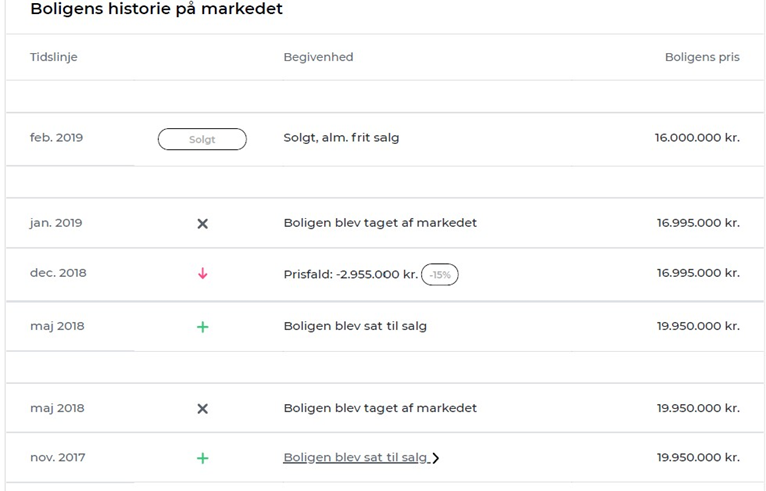
Task: Click the dec. 2018 timeline date
Action: tap(58, 273)
